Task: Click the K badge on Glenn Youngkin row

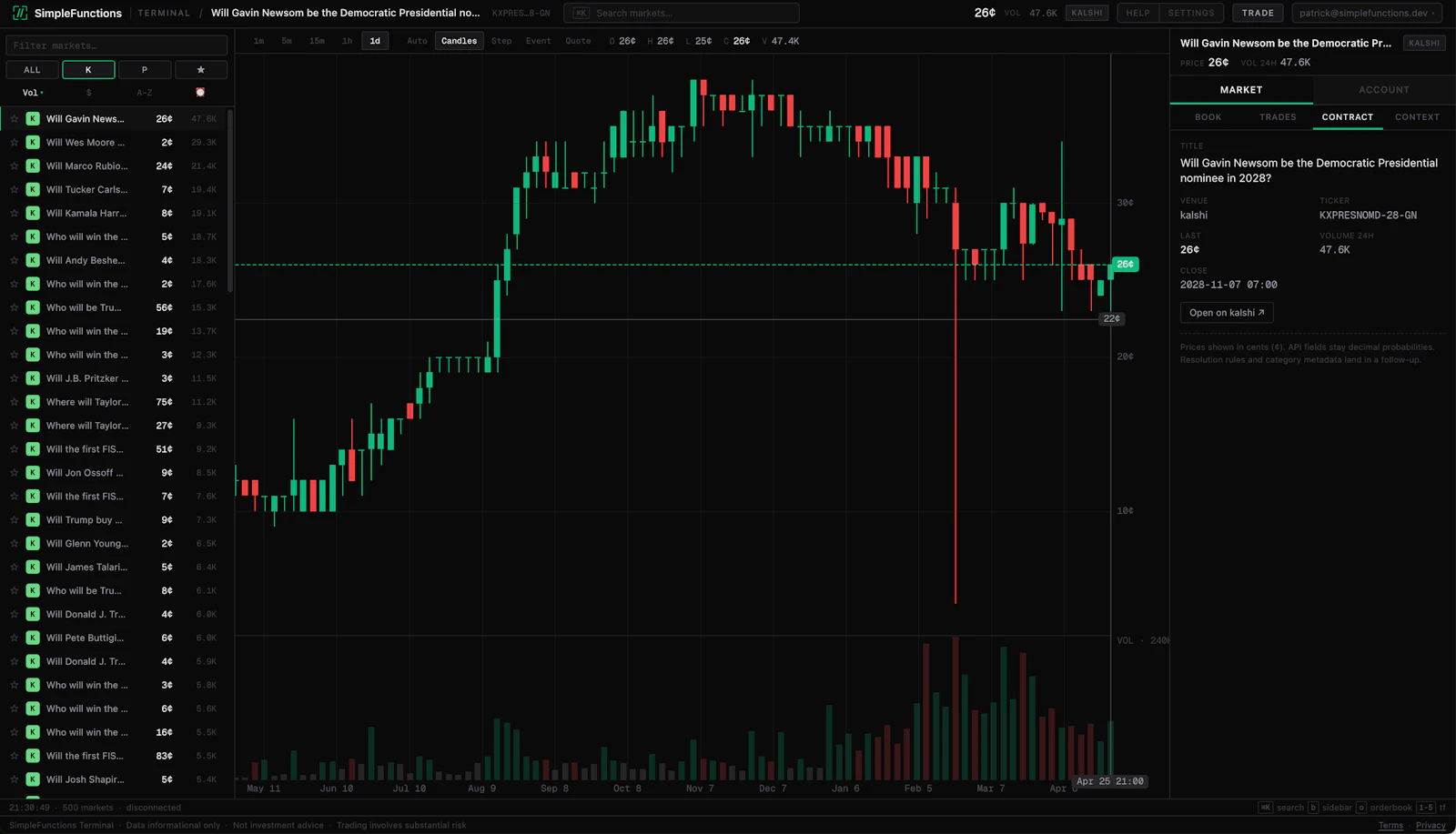Action: pyautogui.click(x=33, y=544)
